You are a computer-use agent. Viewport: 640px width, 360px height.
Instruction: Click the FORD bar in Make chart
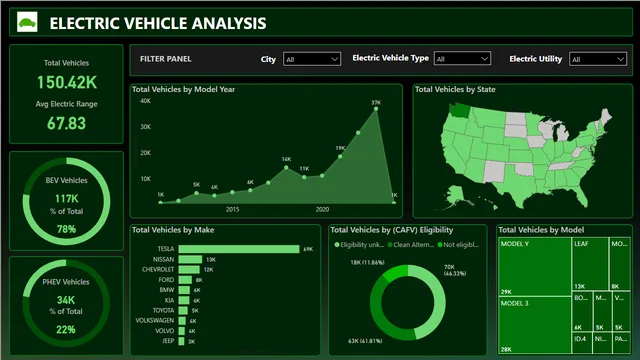185,280
